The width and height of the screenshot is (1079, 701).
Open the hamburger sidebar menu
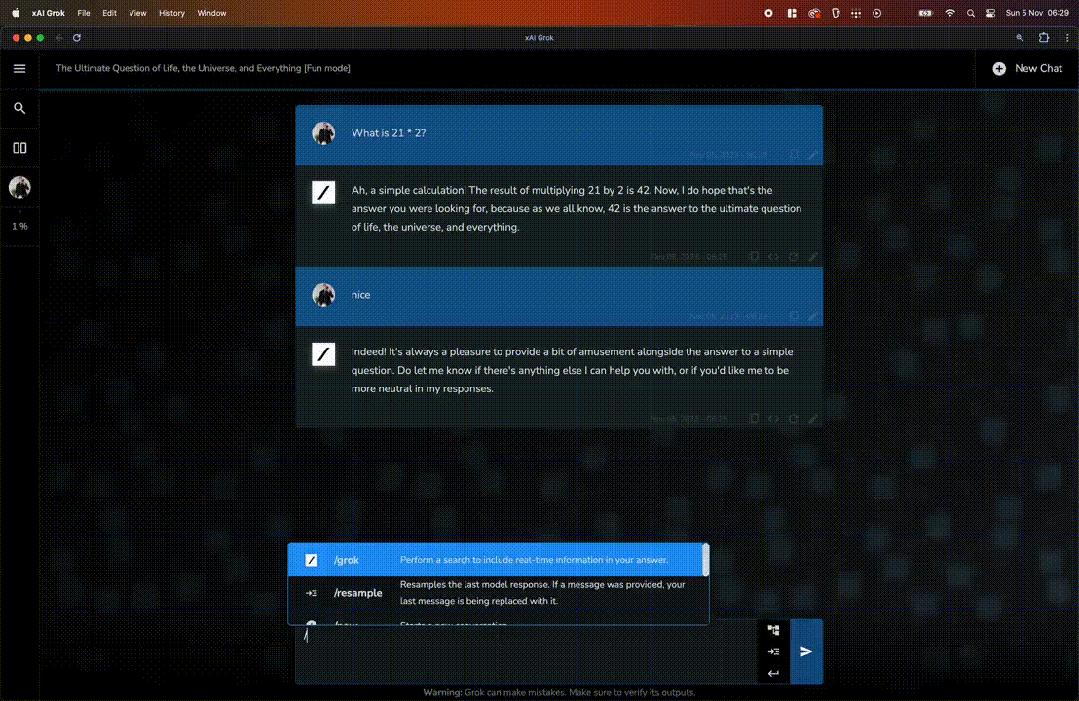point(19,68)
